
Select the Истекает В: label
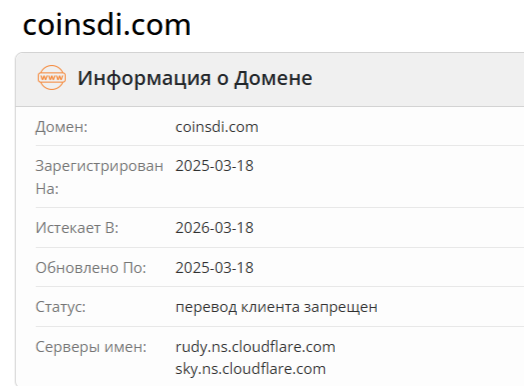click(77, 228)
